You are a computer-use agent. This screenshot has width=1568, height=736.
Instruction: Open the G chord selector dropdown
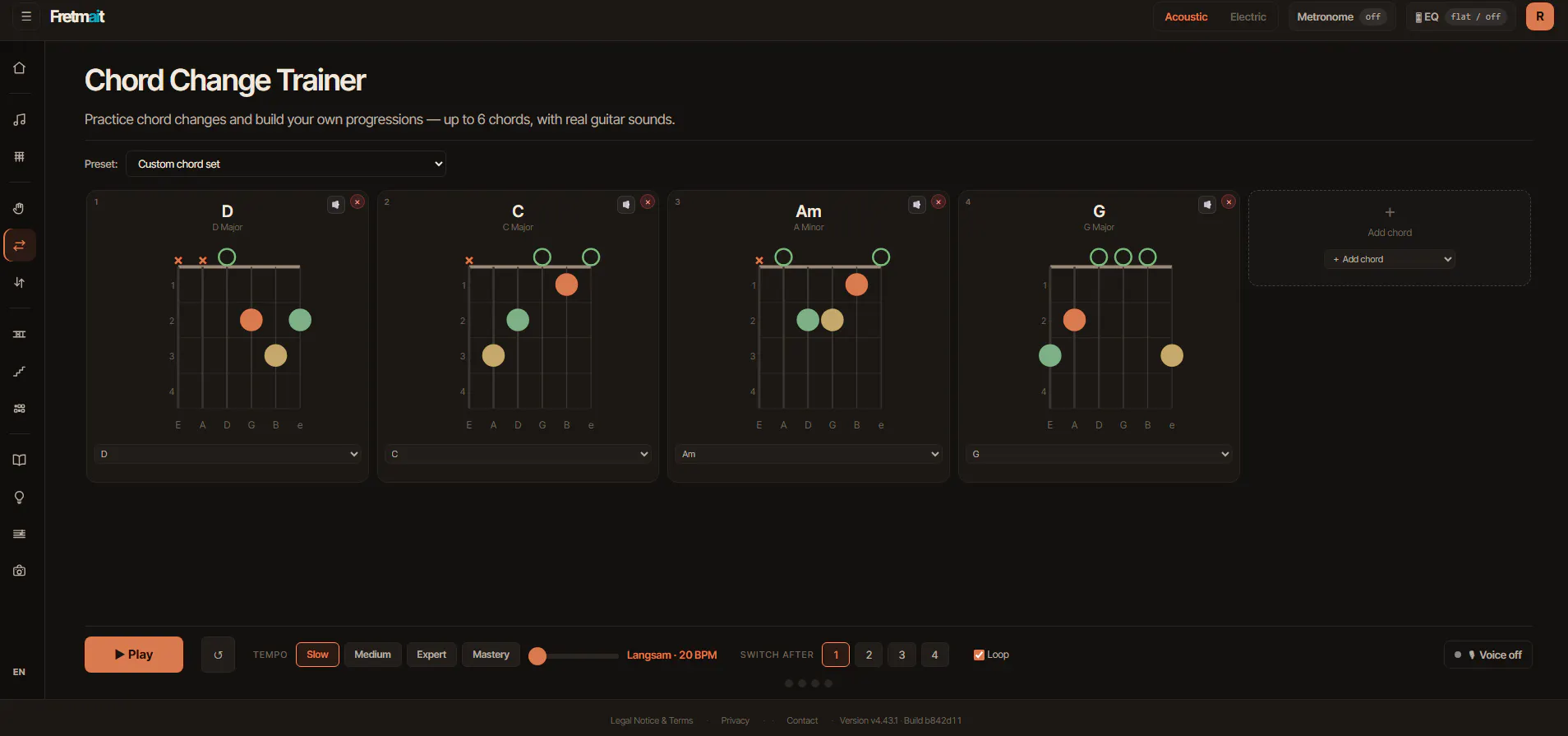tap(1099, 454)
